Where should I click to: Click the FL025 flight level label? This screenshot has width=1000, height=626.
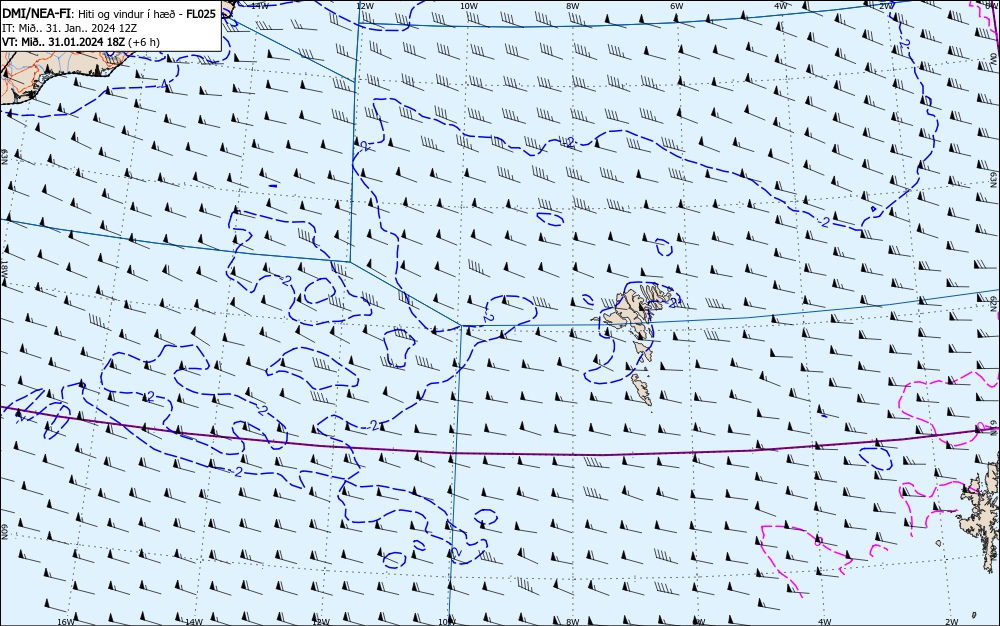(201, 14)
